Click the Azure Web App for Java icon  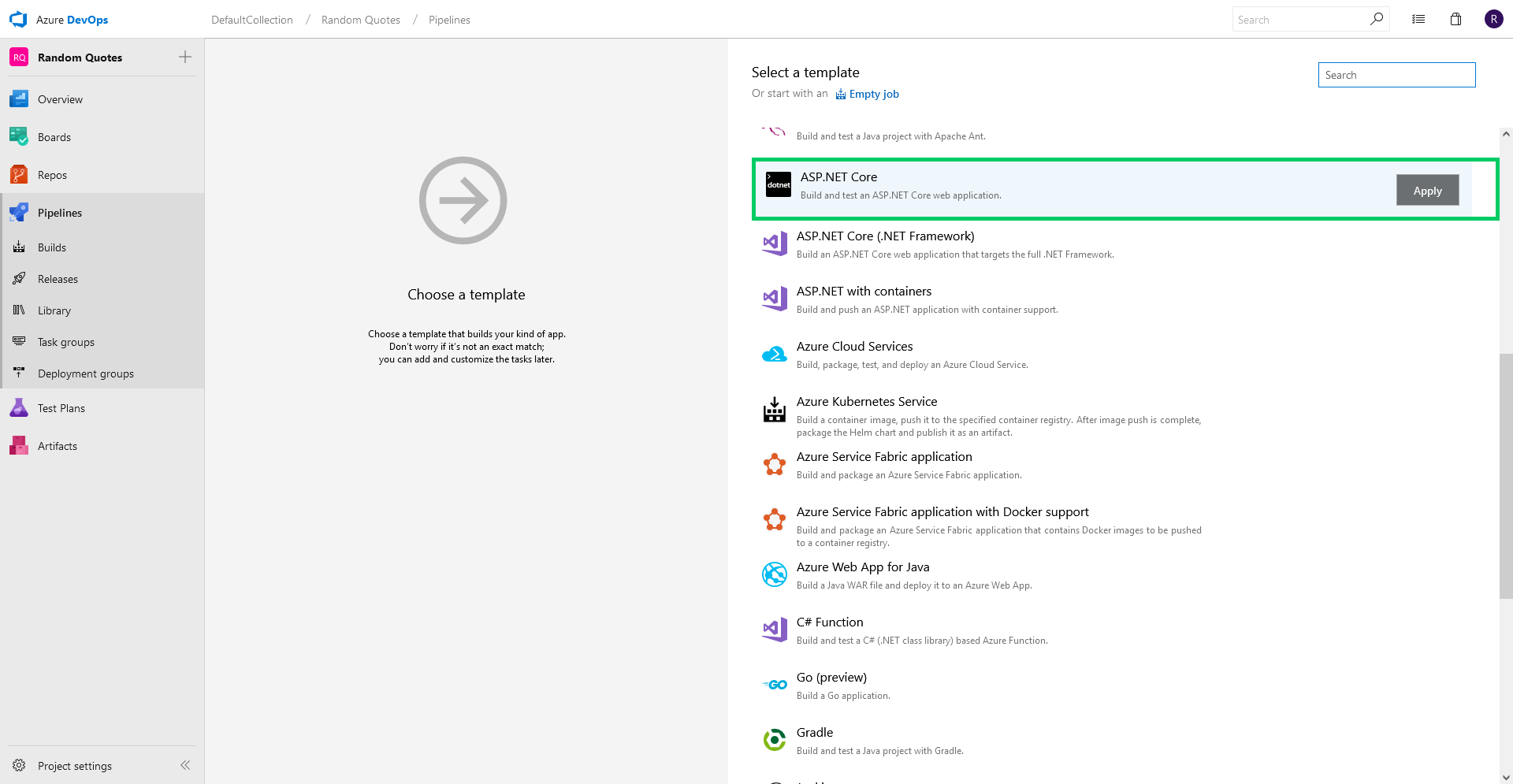click(775, 575)
